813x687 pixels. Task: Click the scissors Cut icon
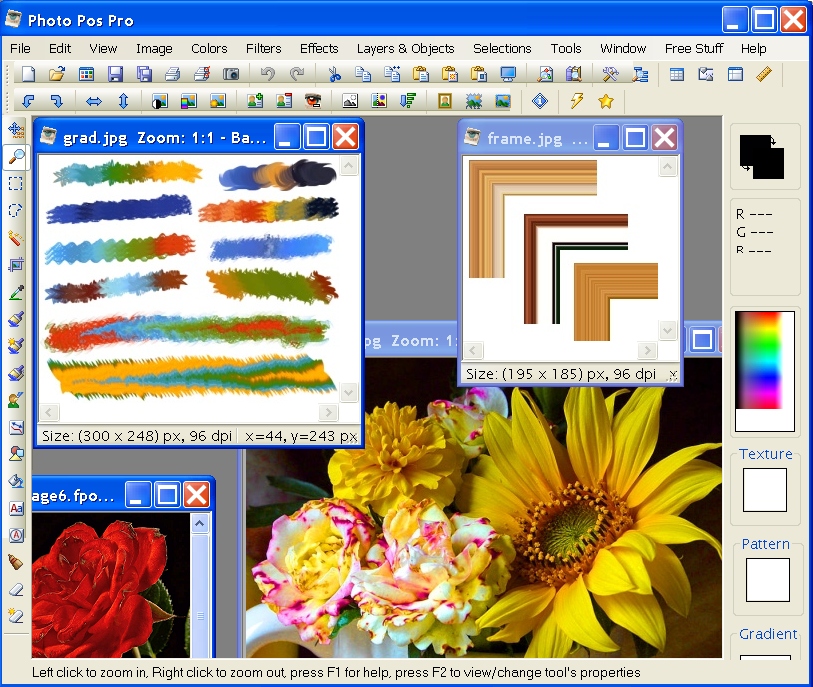pyautogui.click(x=334, y=74)
